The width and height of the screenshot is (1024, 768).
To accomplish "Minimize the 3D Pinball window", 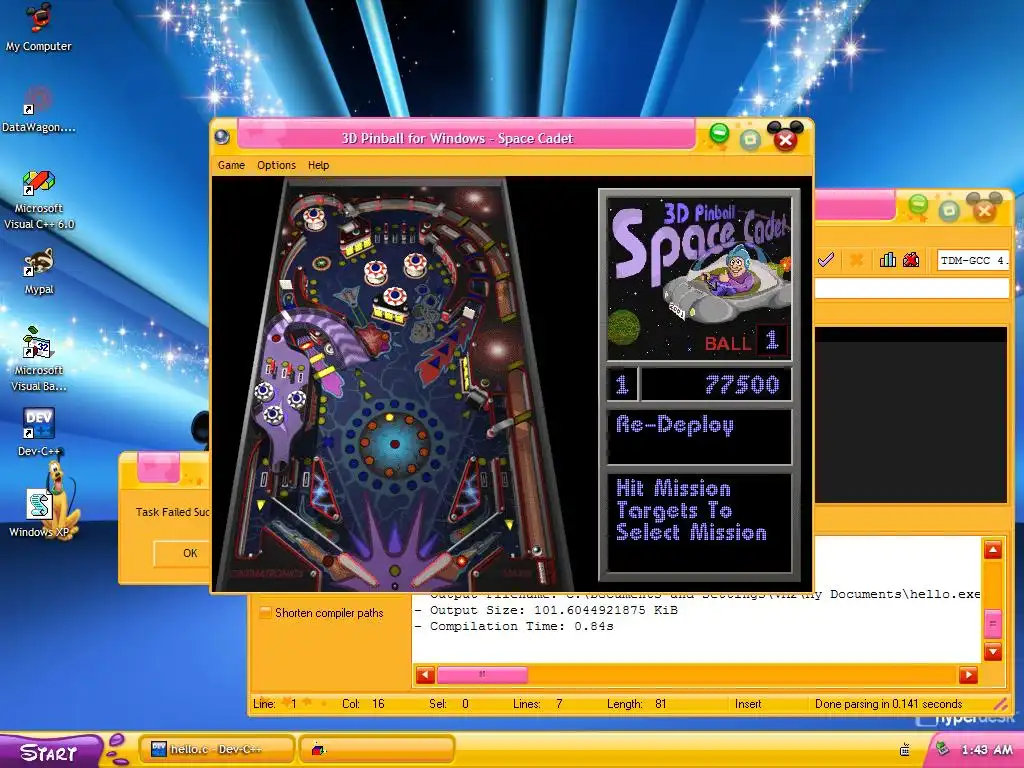I will pos(719,134).
